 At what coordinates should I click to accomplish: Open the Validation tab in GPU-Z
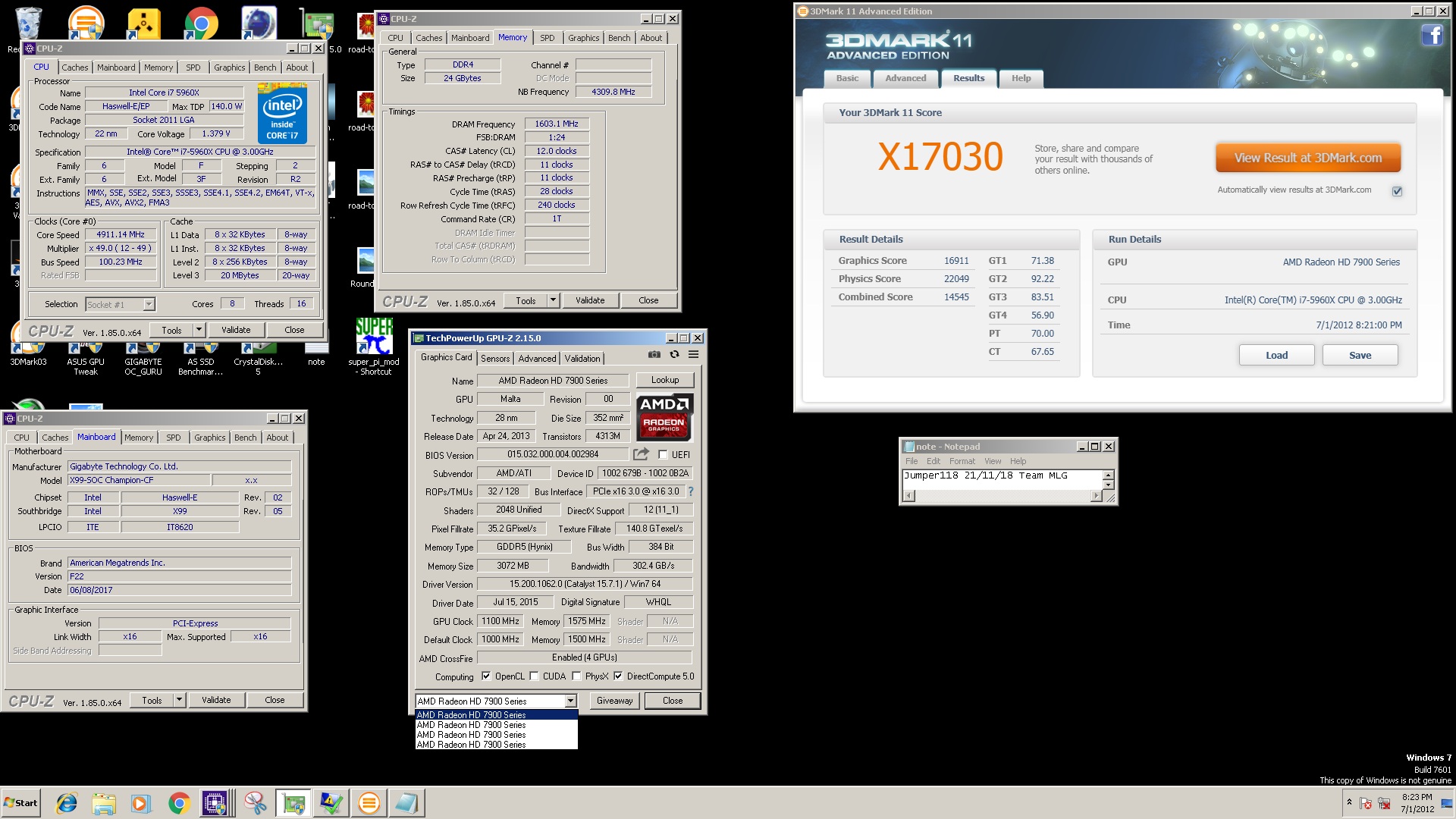pyautogui.click(x=582, y=358)
